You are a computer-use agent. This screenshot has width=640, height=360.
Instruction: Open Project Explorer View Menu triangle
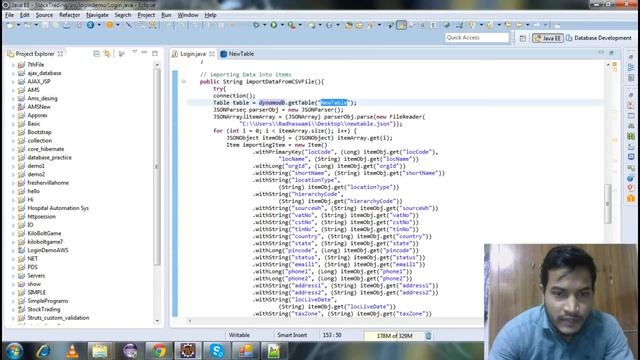pyautogui.click(x=134, y=53)
